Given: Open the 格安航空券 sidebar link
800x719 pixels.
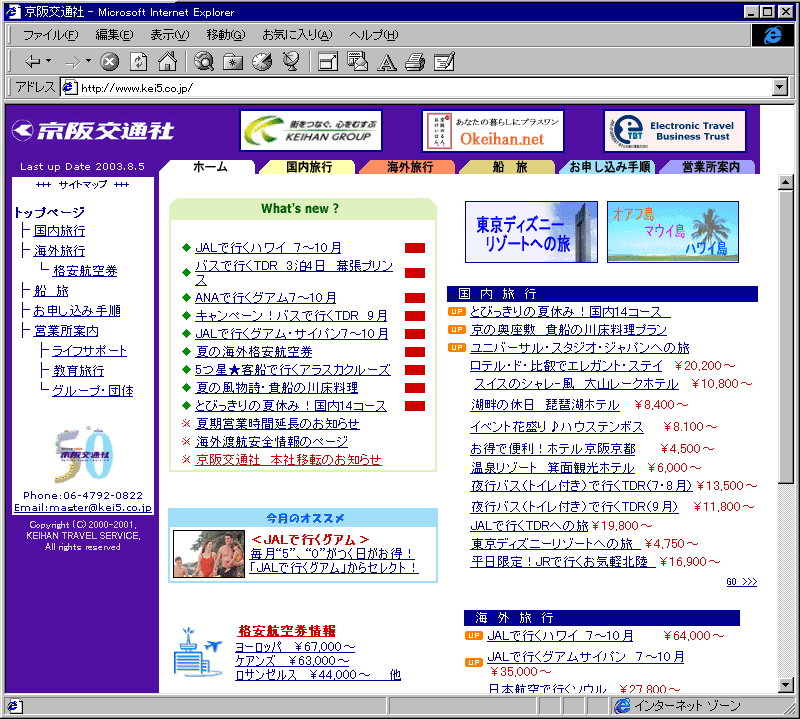Looking at the screenshot, I should pyautogui.click(x=85, y=271).
